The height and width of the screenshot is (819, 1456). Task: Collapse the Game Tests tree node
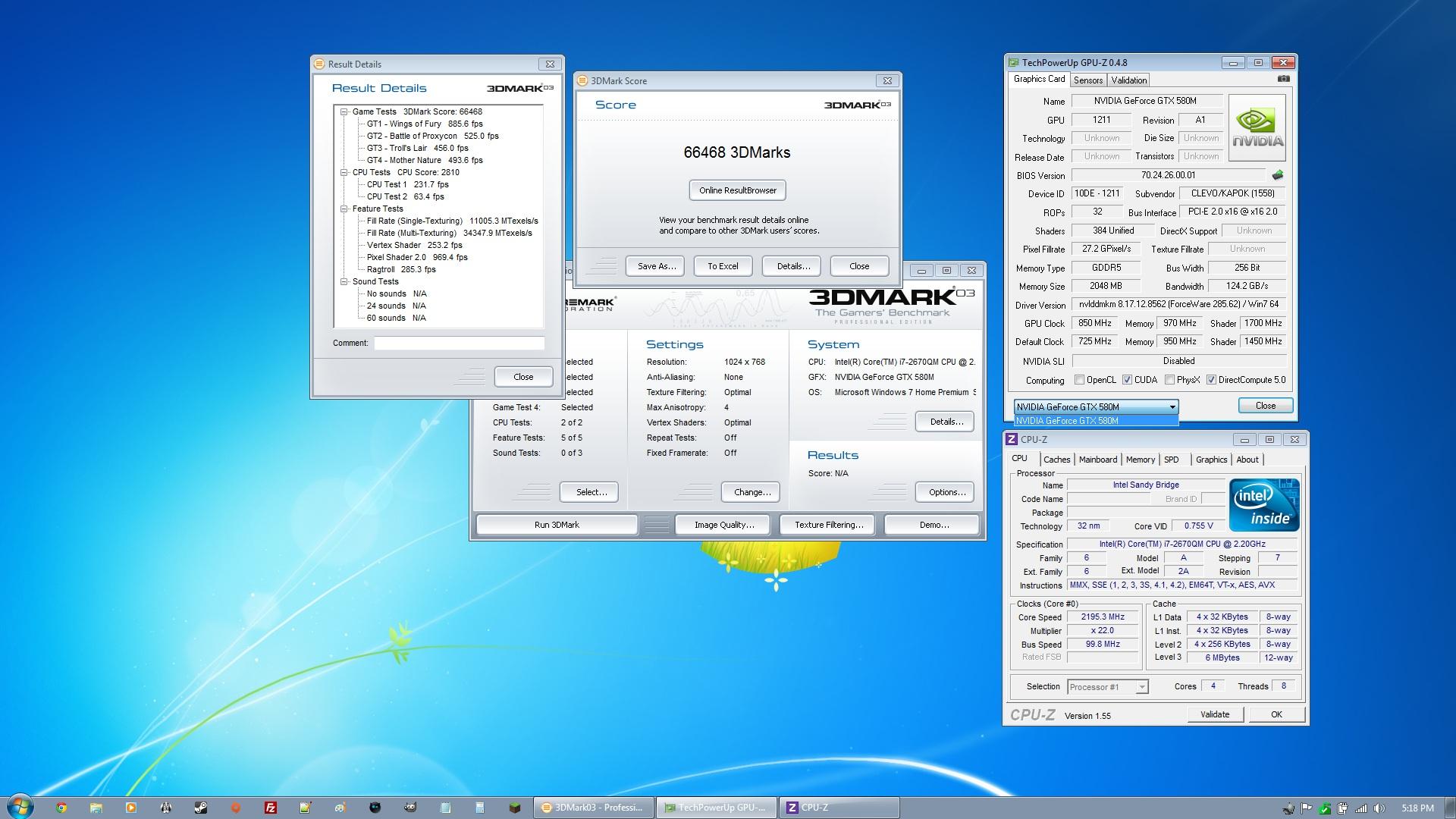tap(344, 111)
